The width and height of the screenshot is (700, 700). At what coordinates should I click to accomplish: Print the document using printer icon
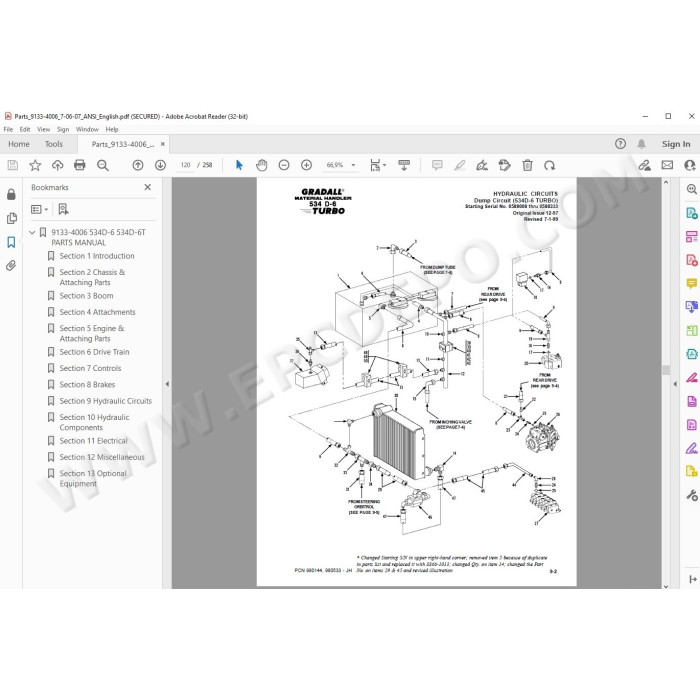click(x=79, y=165)
